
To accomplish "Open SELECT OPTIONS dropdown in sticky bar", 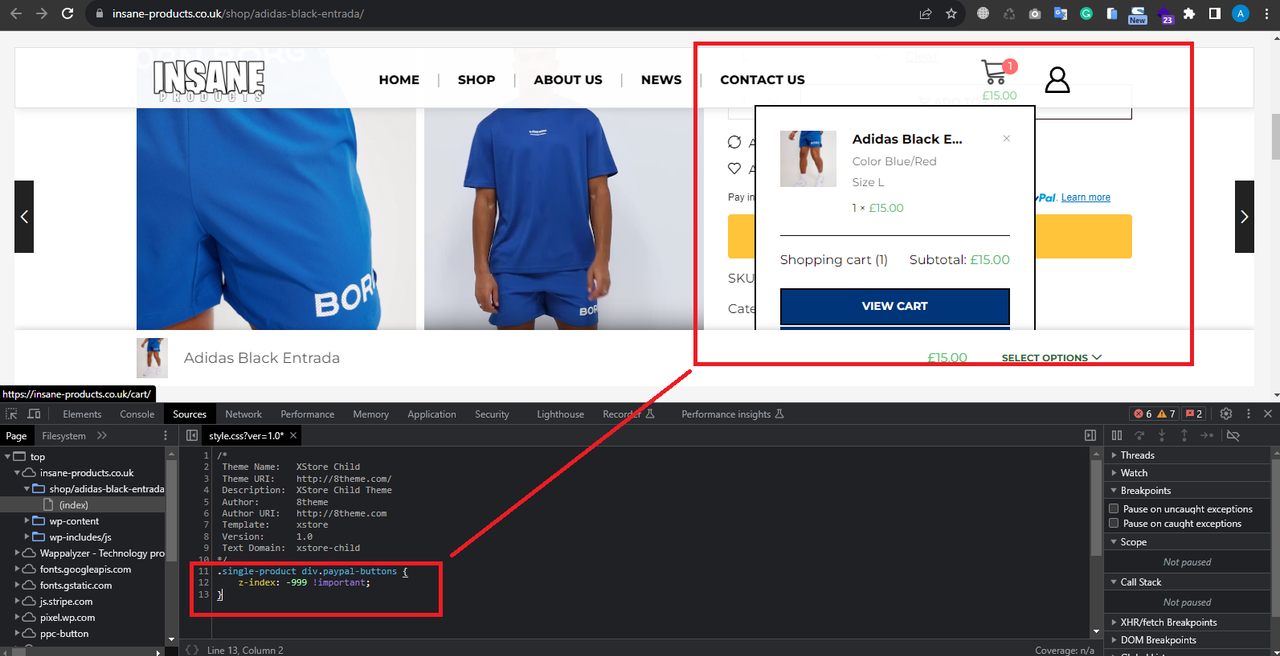I will pos(1052,357).
